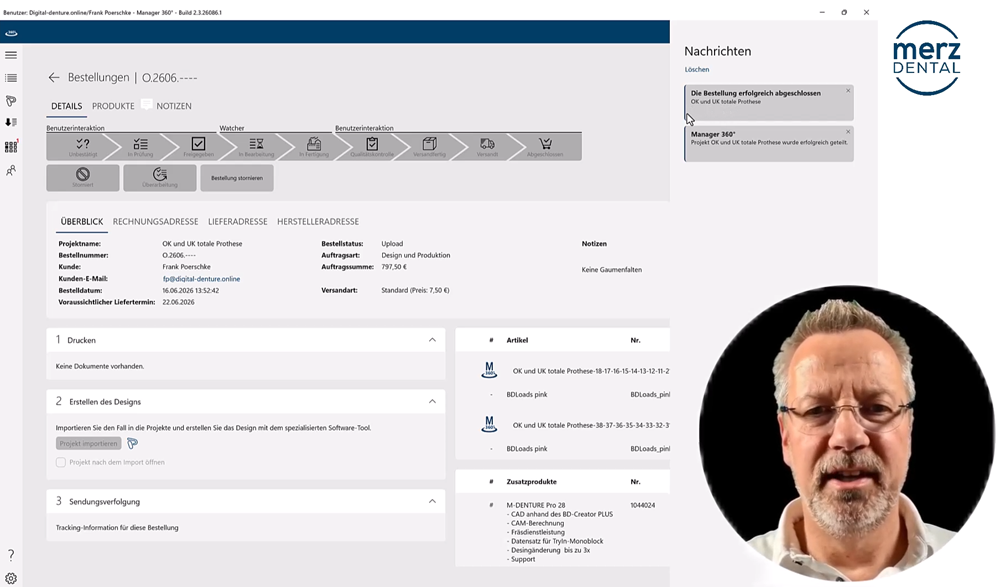Open the hamburger menu in sidebar
The image size is (1000, 587).
point(11,55)
